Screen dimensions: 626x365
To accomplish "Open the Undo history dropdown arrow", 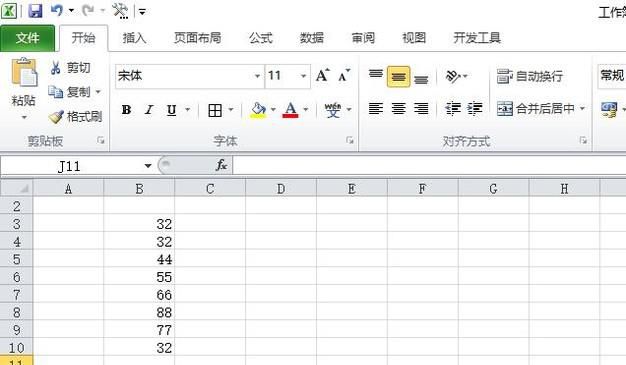I will coord(71,11).
